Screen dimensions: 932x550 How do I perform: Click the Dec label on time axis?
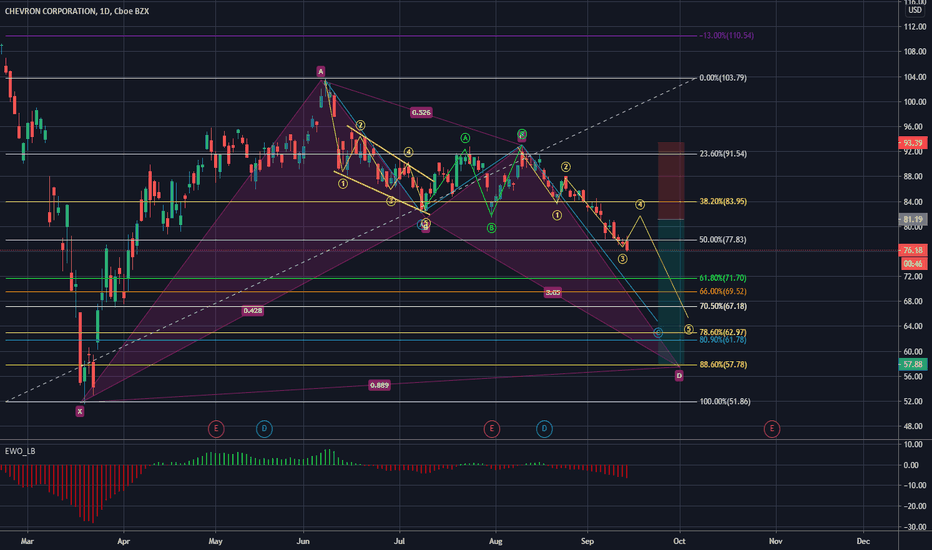click(x=863, y=541)
